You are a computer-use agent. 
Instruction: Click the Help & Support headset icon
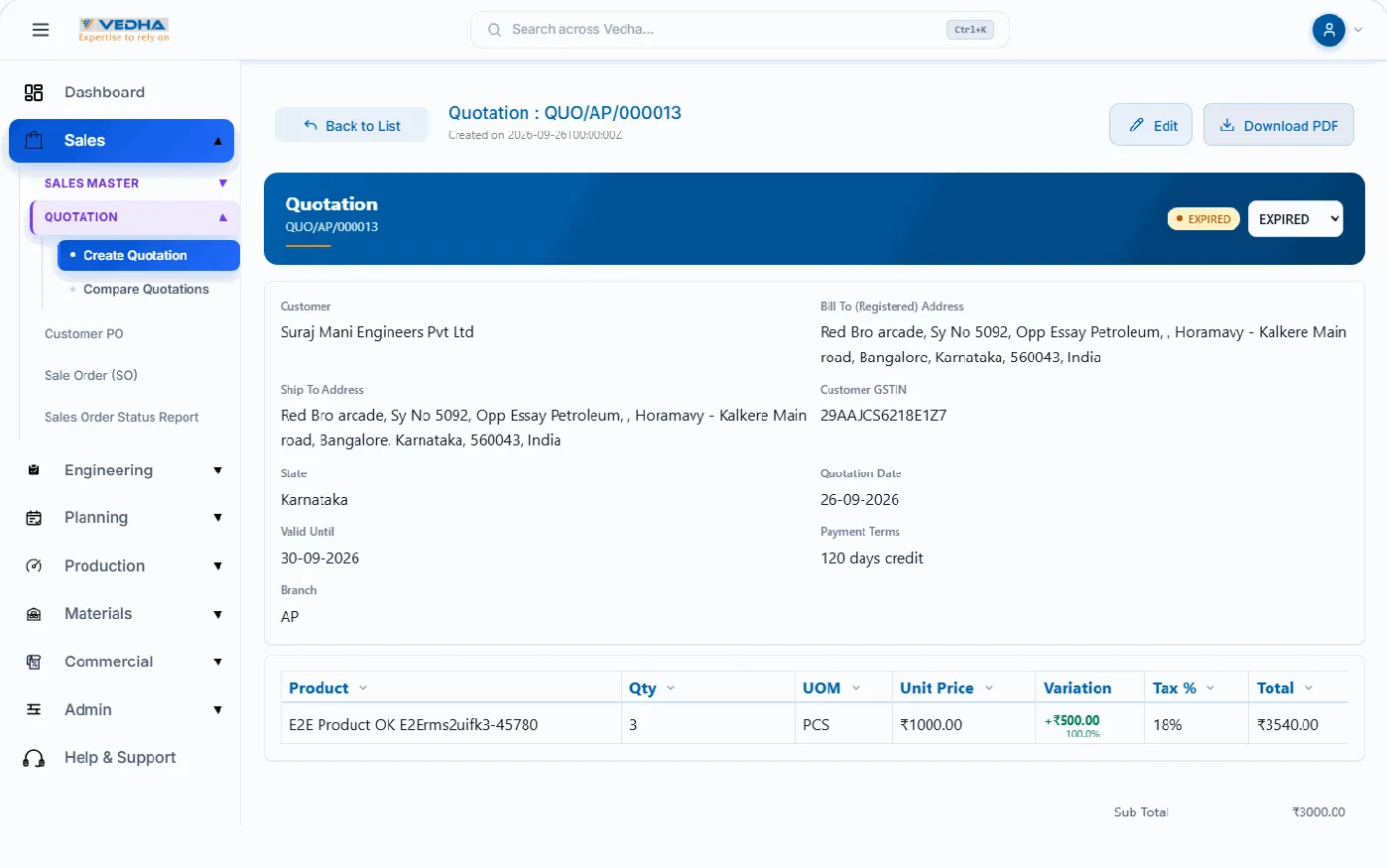pyautogui.click(x=34, y=758)
